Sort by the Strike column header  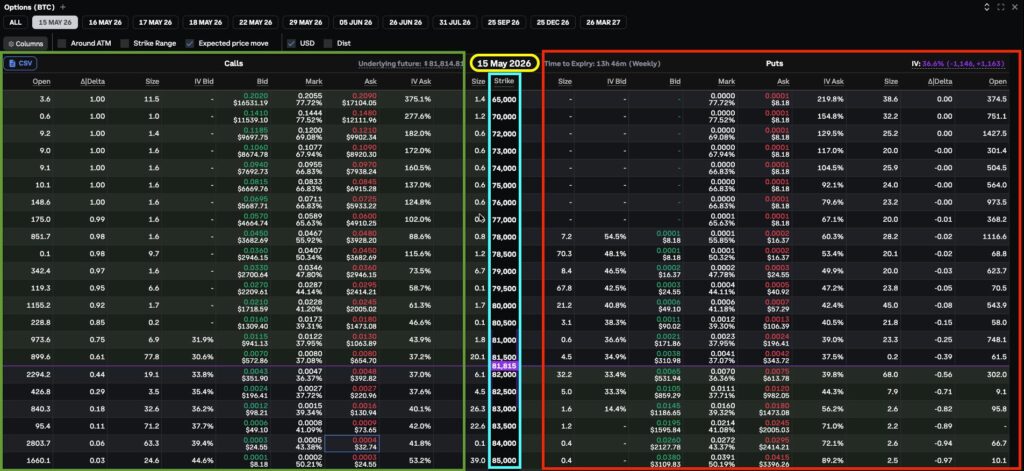pos(504,81)
